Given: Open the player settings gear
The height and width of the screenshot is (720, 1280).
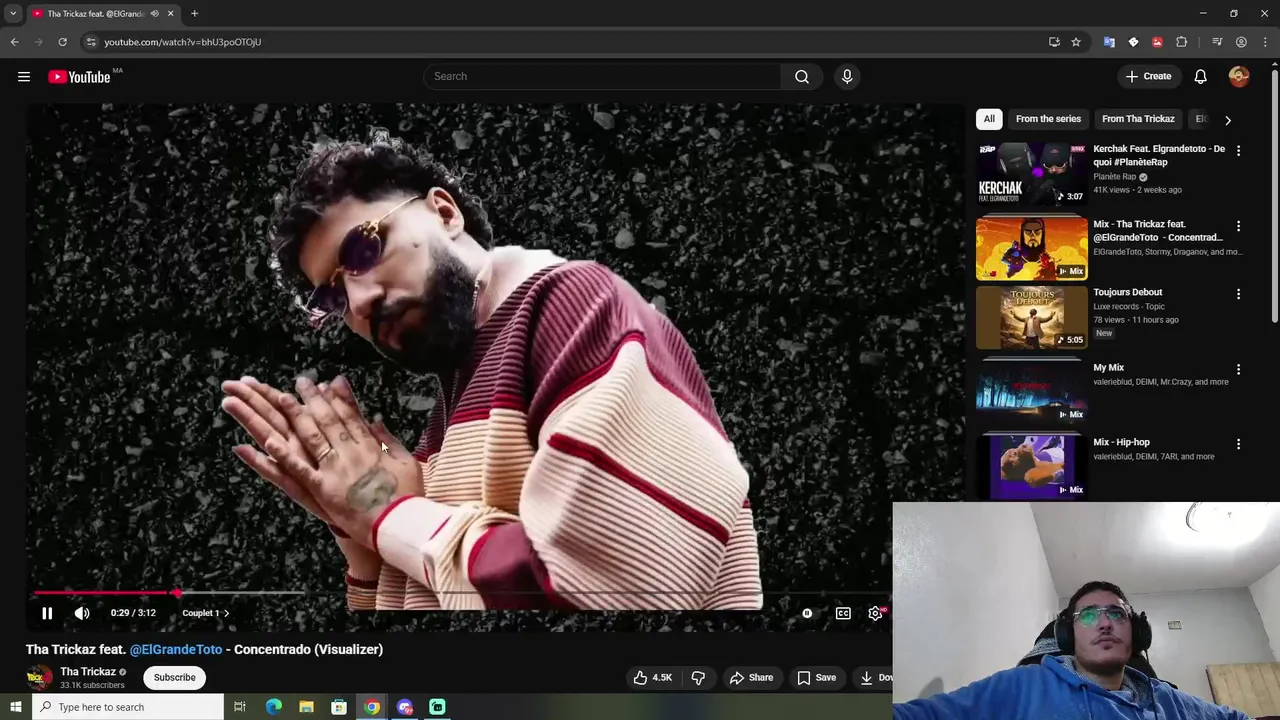Looking at the screenshot, I should click(x=875, y=613).
